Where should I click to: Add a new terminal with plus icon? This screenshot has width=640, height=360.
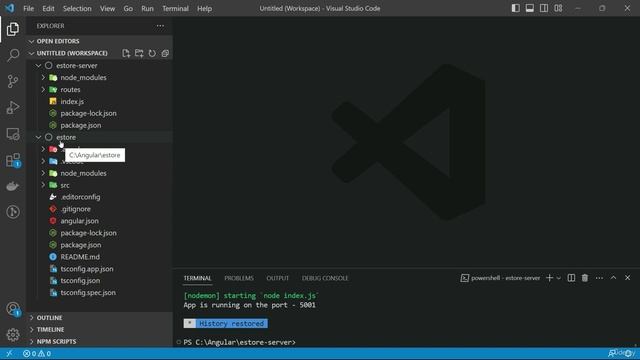pyautogui.click(x=549, y=278)
